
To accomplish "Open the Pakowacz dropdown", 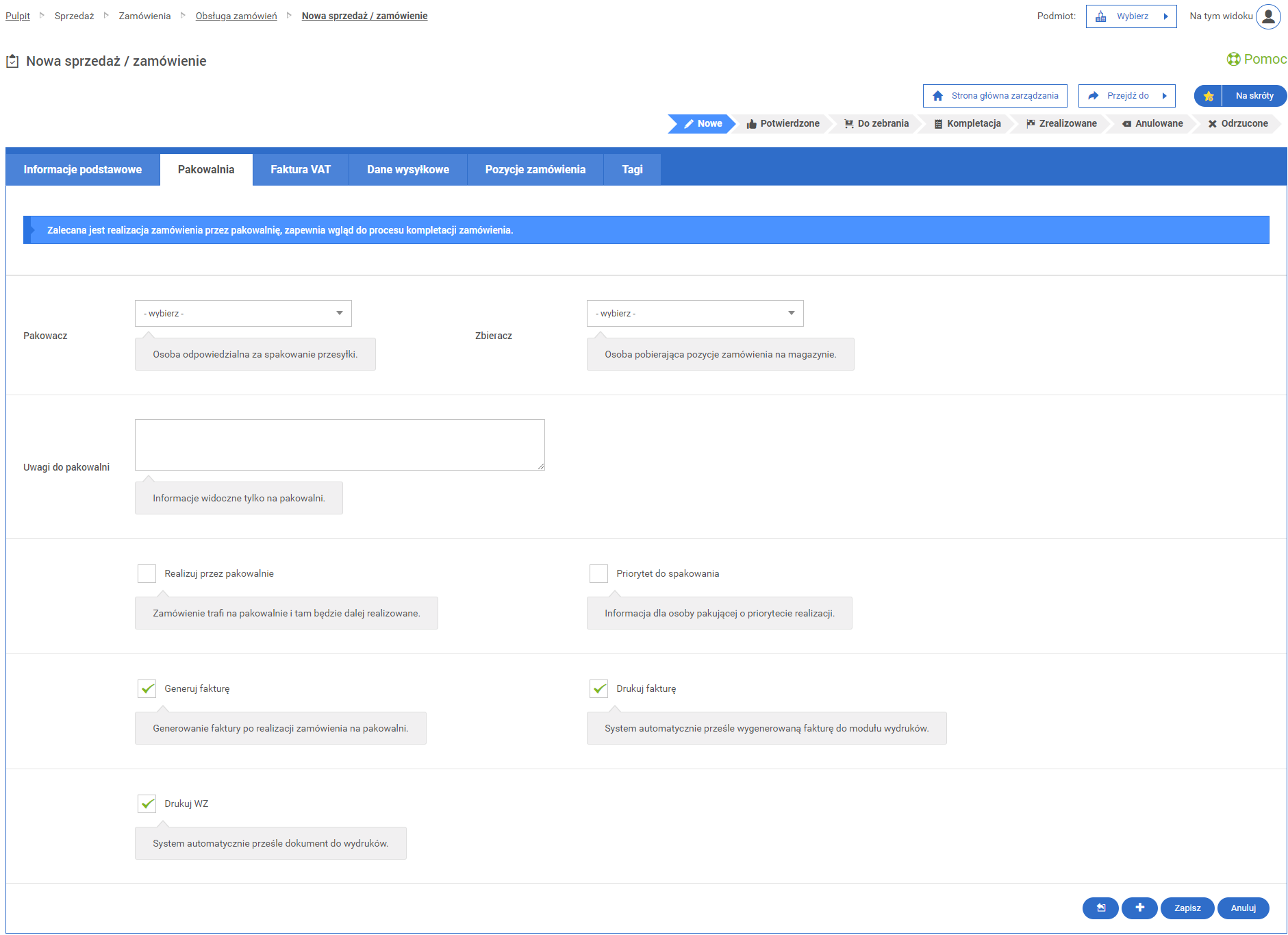I will click(x=243, y=314).
